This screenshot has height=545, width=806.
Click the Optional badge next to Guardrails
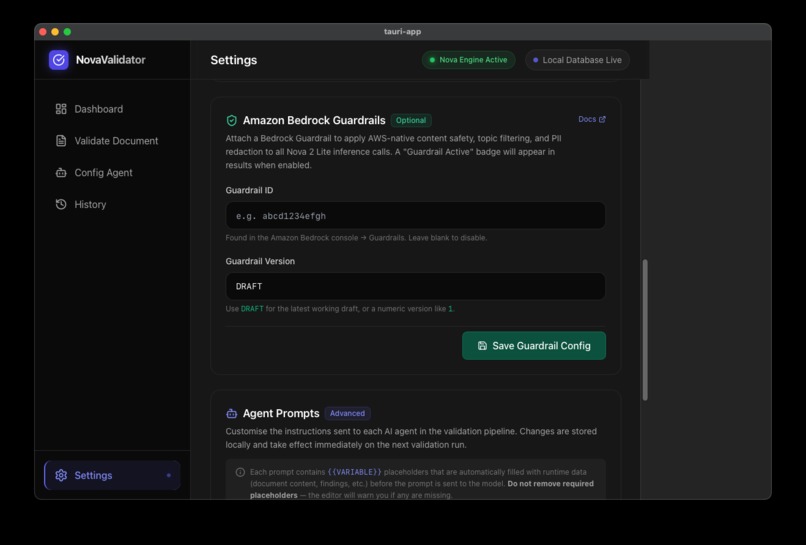(x=411, y=120)
